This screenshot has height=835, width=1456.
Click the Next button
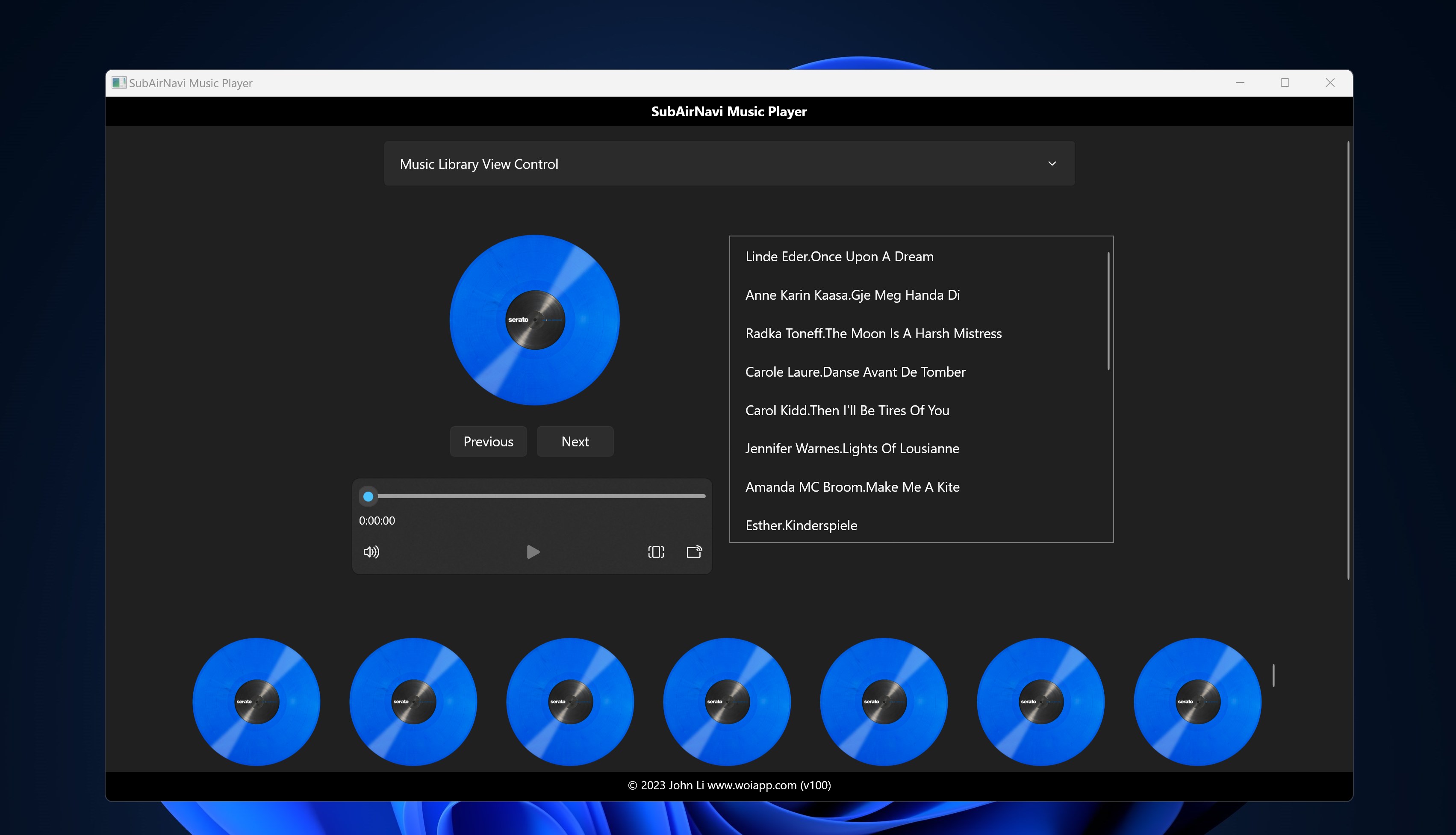click(575, 441)
